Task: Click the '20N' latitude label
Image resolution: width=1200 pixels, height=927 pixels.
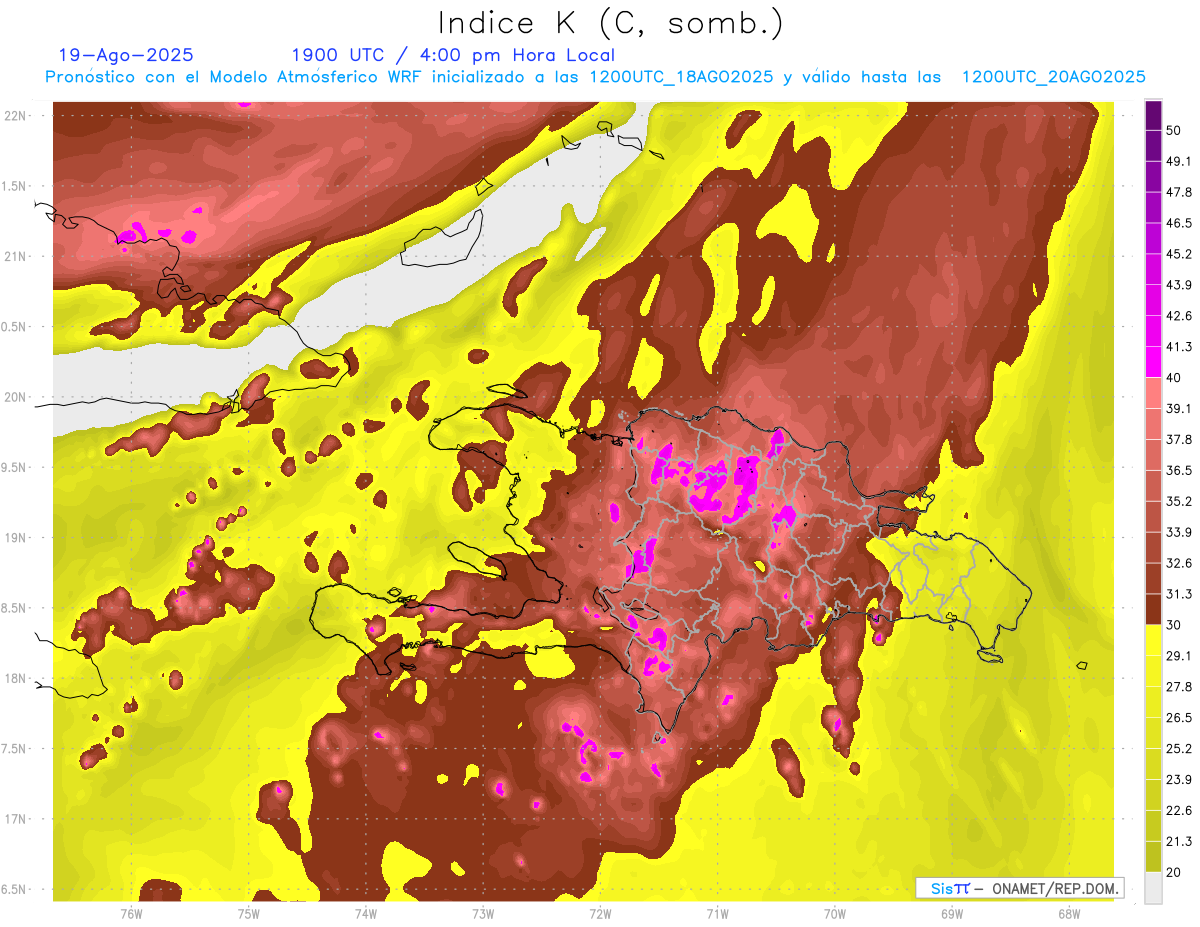Action: (14, 398)
